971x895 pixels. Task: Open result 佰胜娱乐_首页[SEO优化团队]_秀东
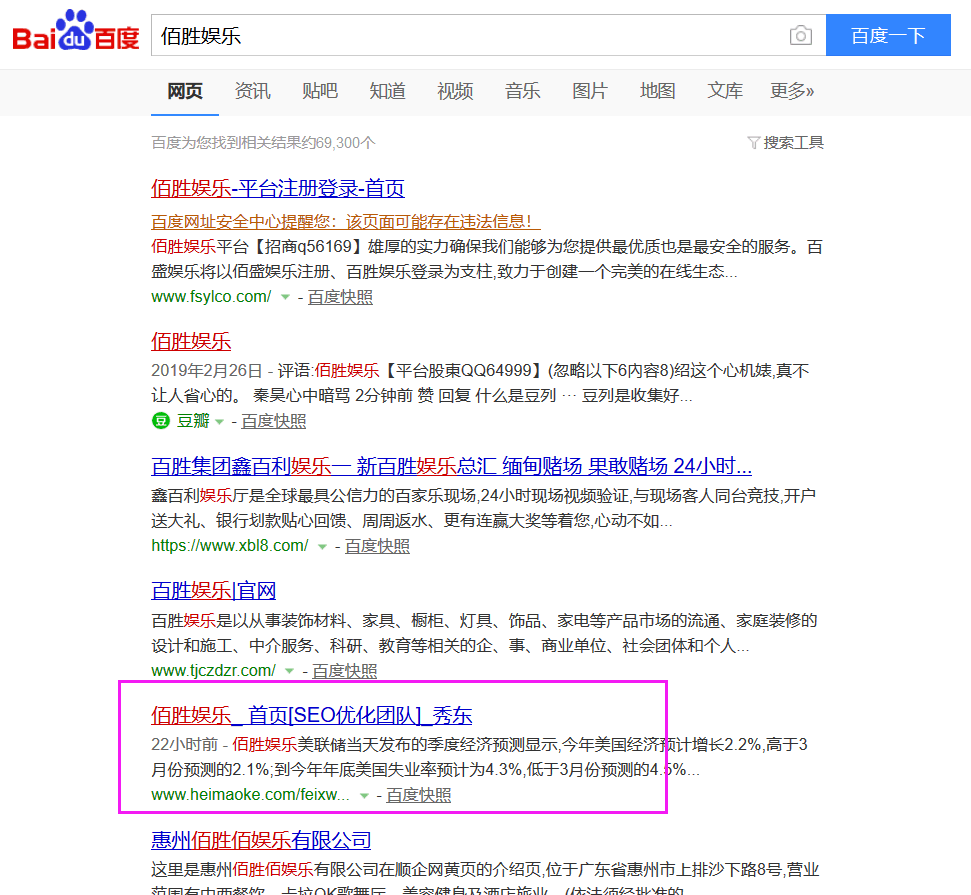[x=311, y=715]
